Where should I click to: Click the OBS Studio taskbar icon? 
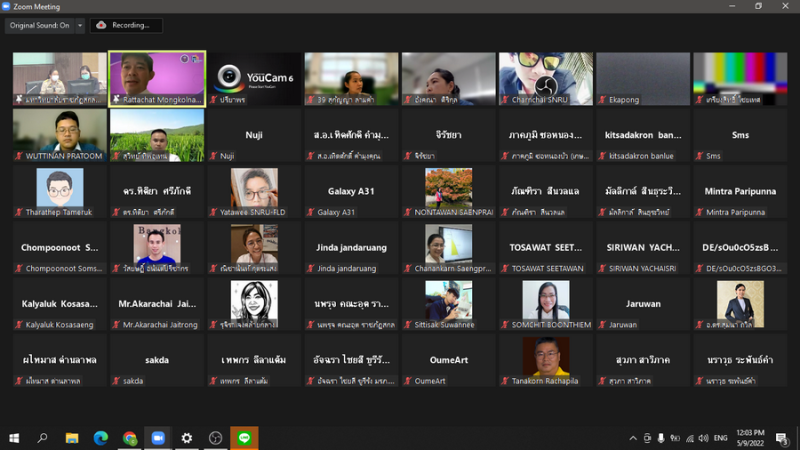[x=215, y=438]
